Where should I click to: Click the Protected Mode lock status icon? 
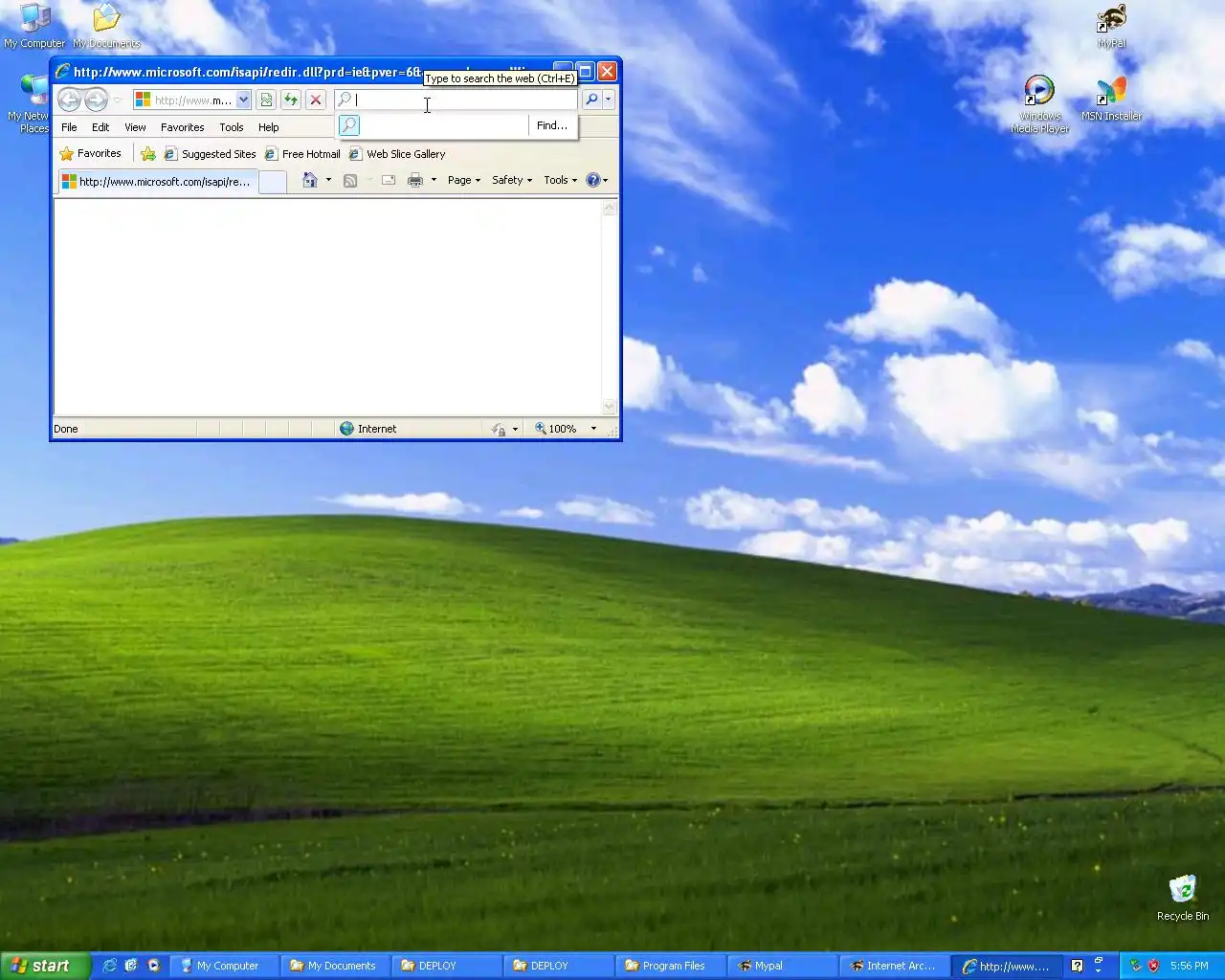tap(498, 430)
